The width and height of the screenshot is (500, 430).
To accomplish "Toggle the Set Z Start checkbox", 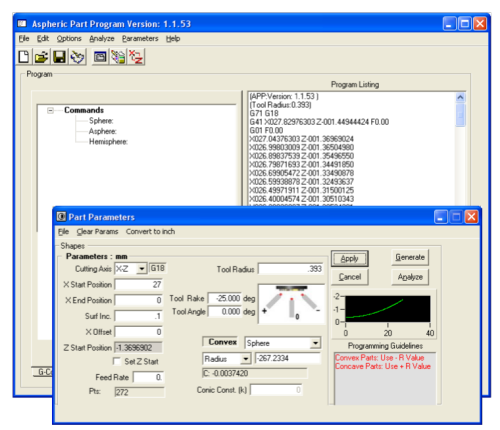I will point(117,361).
